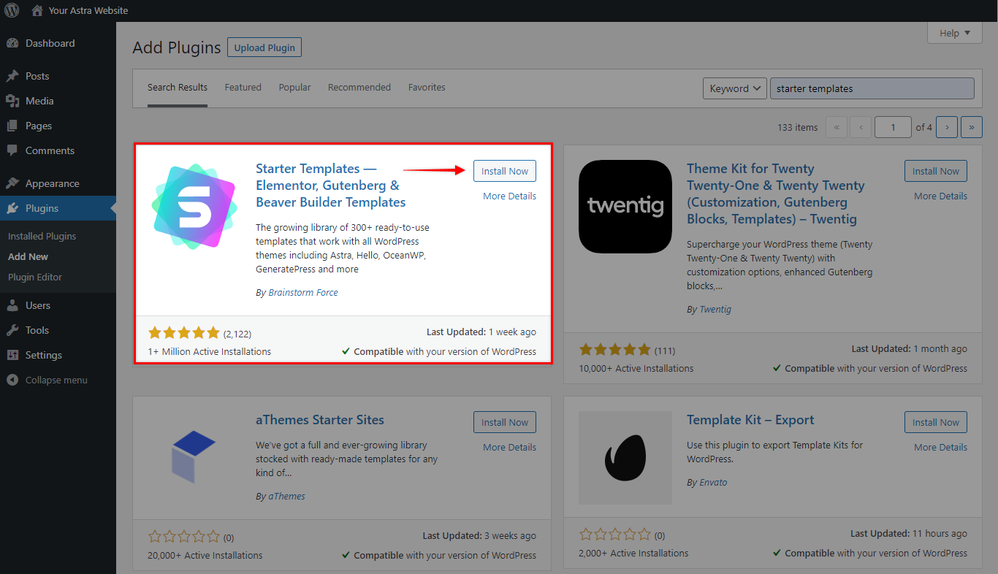Click the Tools wrench icon
This screenshot has width=998, height=574.
pos(12,330)
